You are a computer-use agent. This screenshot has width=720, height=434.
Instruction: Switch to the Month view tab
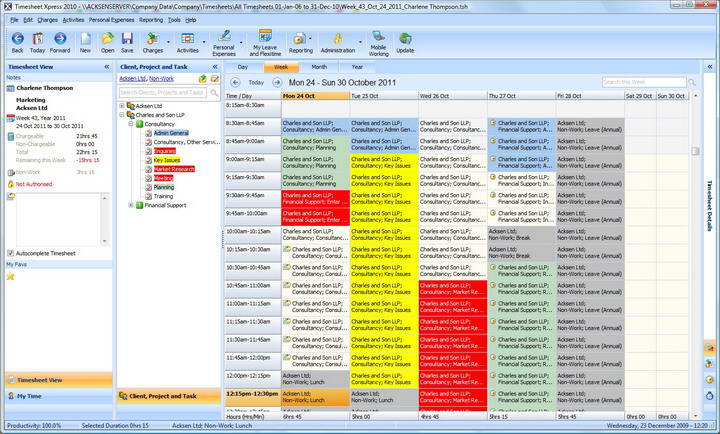tap(319, 67)
